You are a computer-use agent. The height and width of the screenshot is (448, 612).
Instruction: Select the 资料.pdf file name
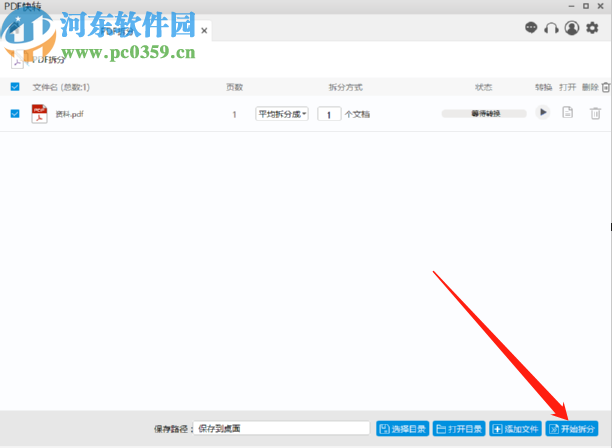[69, 114]
